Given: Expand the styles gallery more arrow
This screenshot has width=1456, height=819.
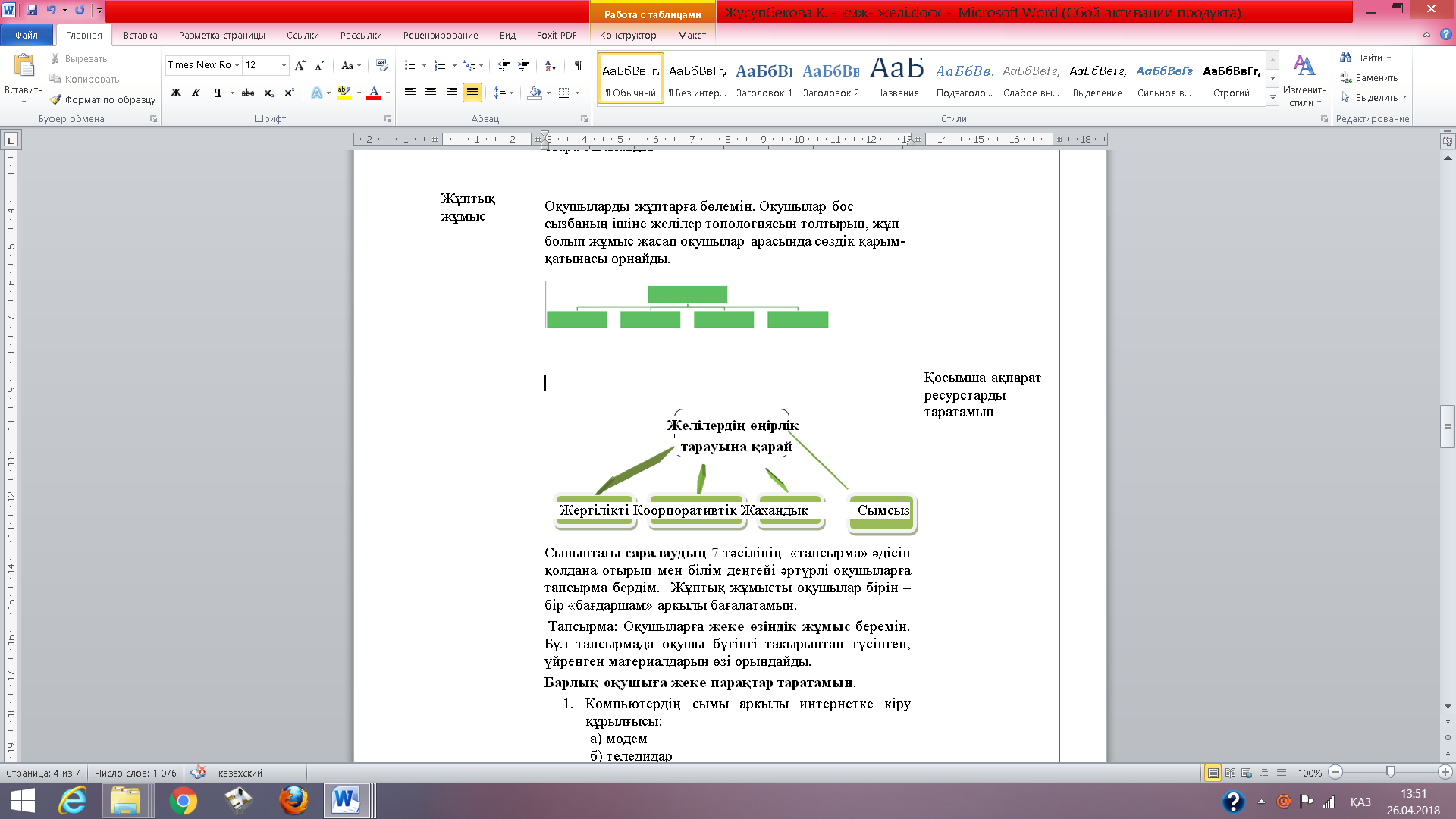Looking at the screenshot, I should [1272, 99].
